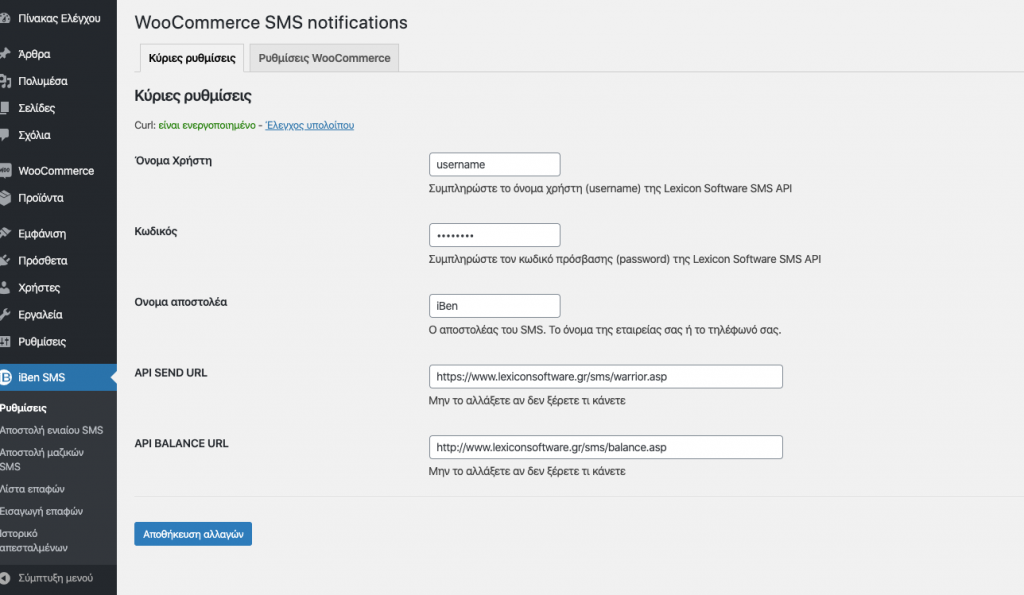Click the 'Όνομα Χρήστη' field label
The width and height of the screenshot is (1024, 595).
coord(173,161)
